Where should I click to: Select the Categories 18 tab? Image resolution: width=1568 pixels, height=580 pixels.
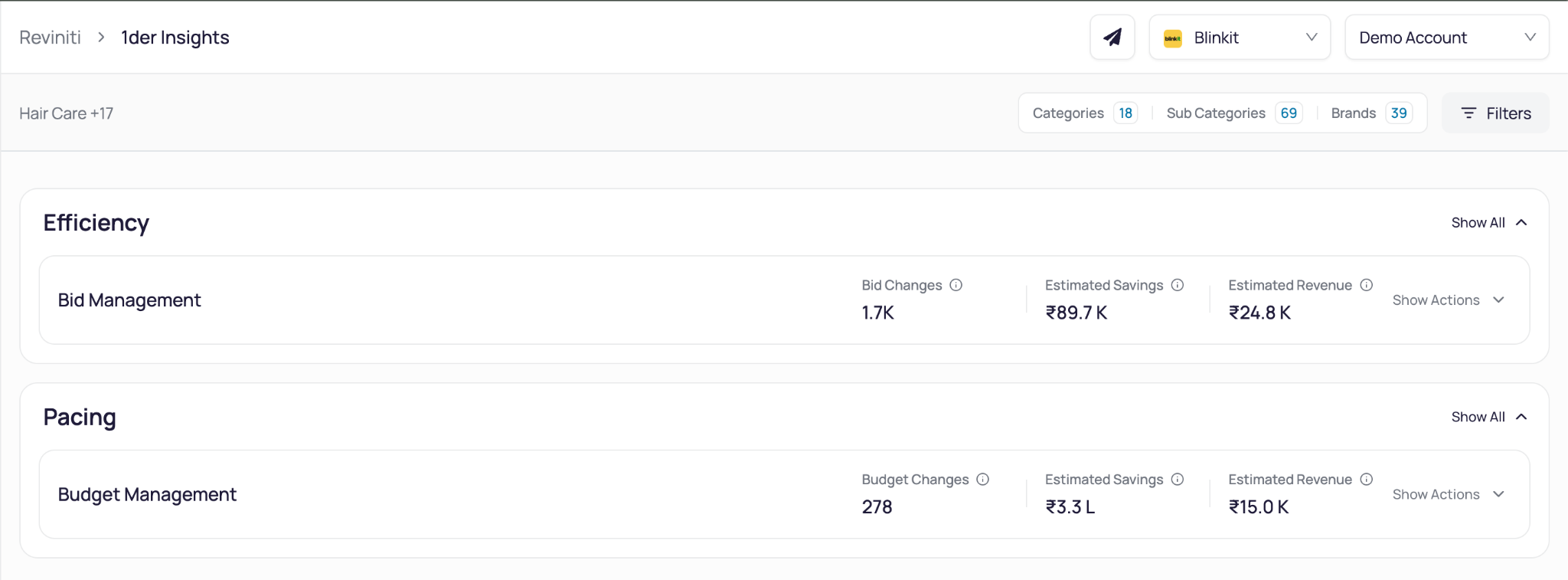pos(1085,113)
